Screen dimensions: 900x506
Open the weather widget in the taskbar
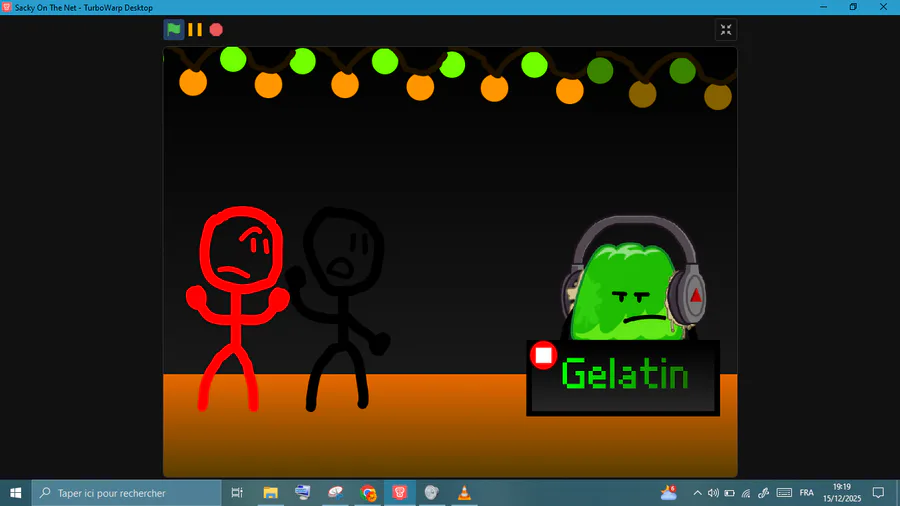(x=669, y=493)
